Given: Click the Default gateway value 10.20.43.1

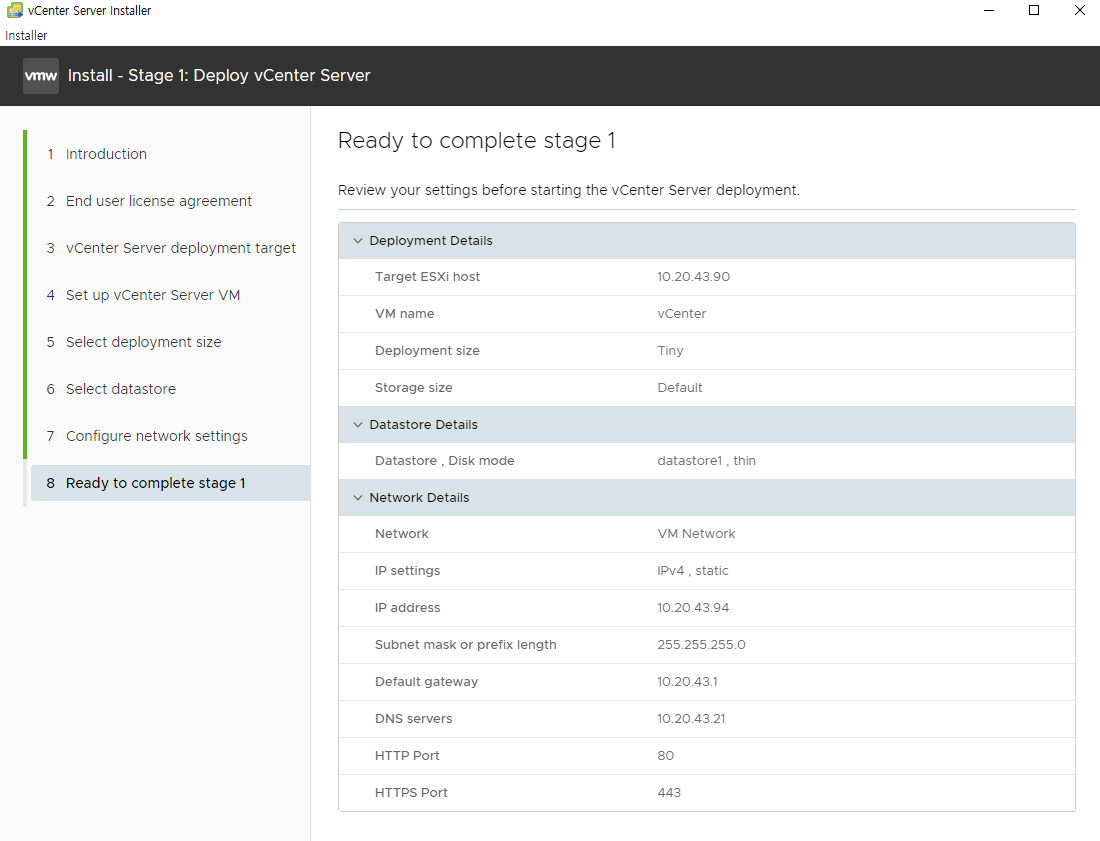Looking at the screenshot, I should pyautogui.click(x=687, y=682).
